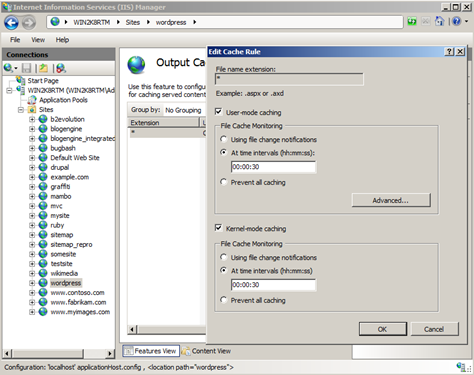
Task: Click the address bar globe icon
Action: pyautogui.click(x=55, y=22)
